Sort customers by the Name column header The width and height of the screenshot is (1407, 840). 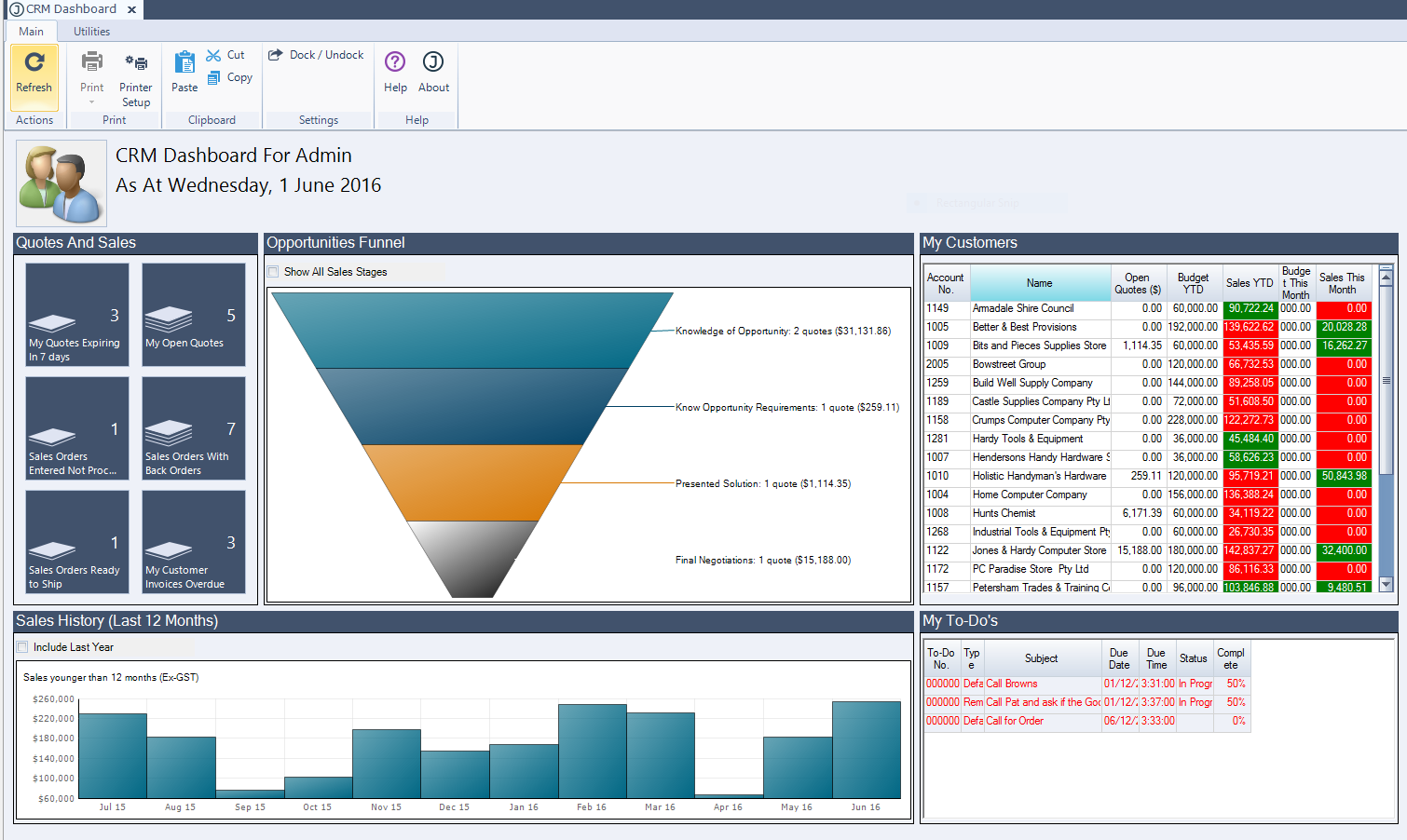click(x=1039, y=283)
